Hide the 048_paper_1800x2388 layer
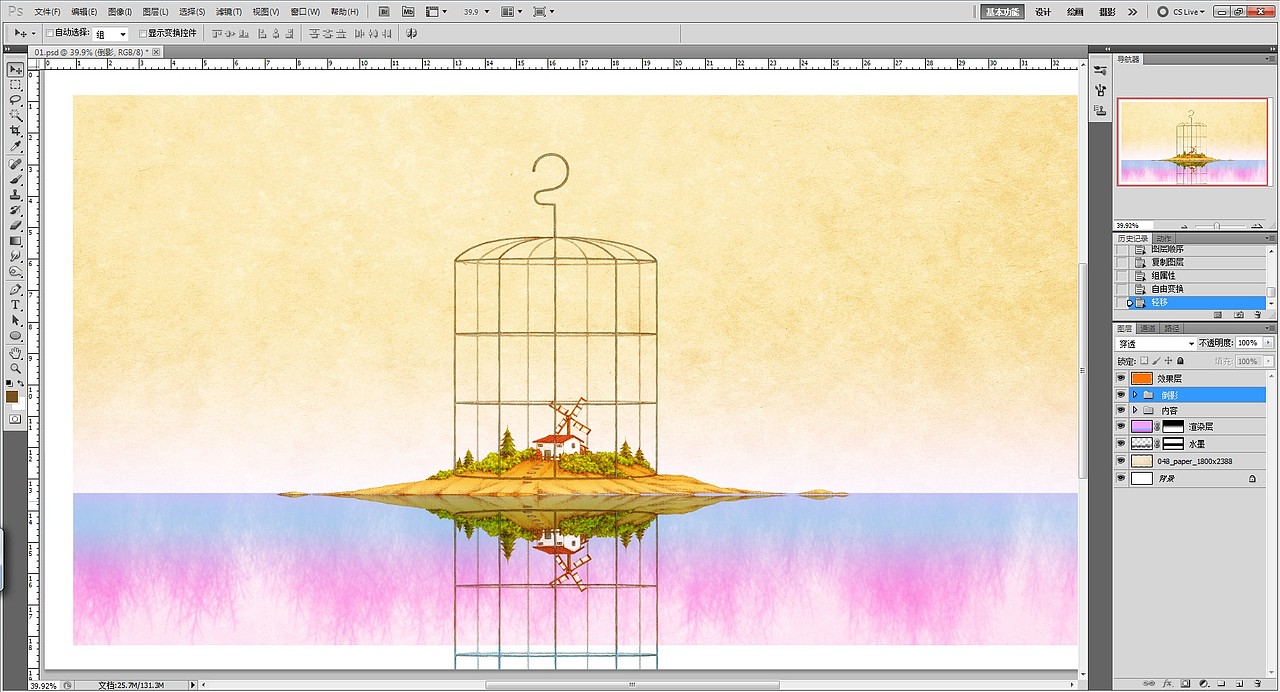 click(x=1121, y=461)
